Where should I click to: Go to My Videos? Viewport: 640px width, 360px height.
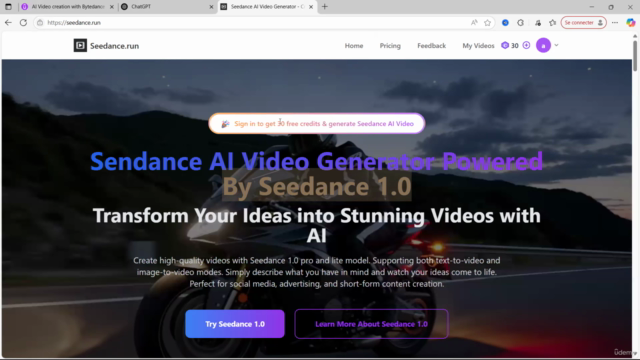pos(478,46)
